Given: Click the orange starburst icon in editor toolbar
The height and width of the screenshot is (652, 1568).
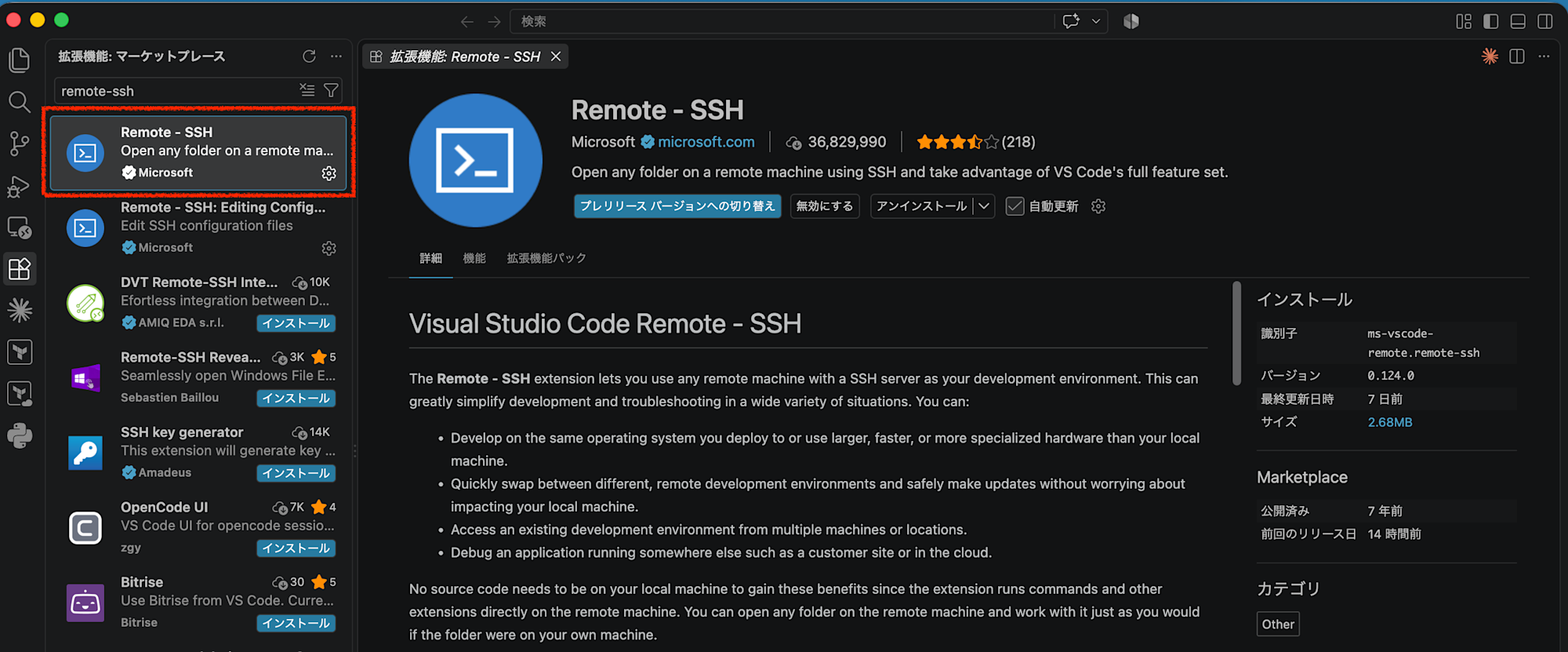Looking at the screenshot, I should point(1490,56).
